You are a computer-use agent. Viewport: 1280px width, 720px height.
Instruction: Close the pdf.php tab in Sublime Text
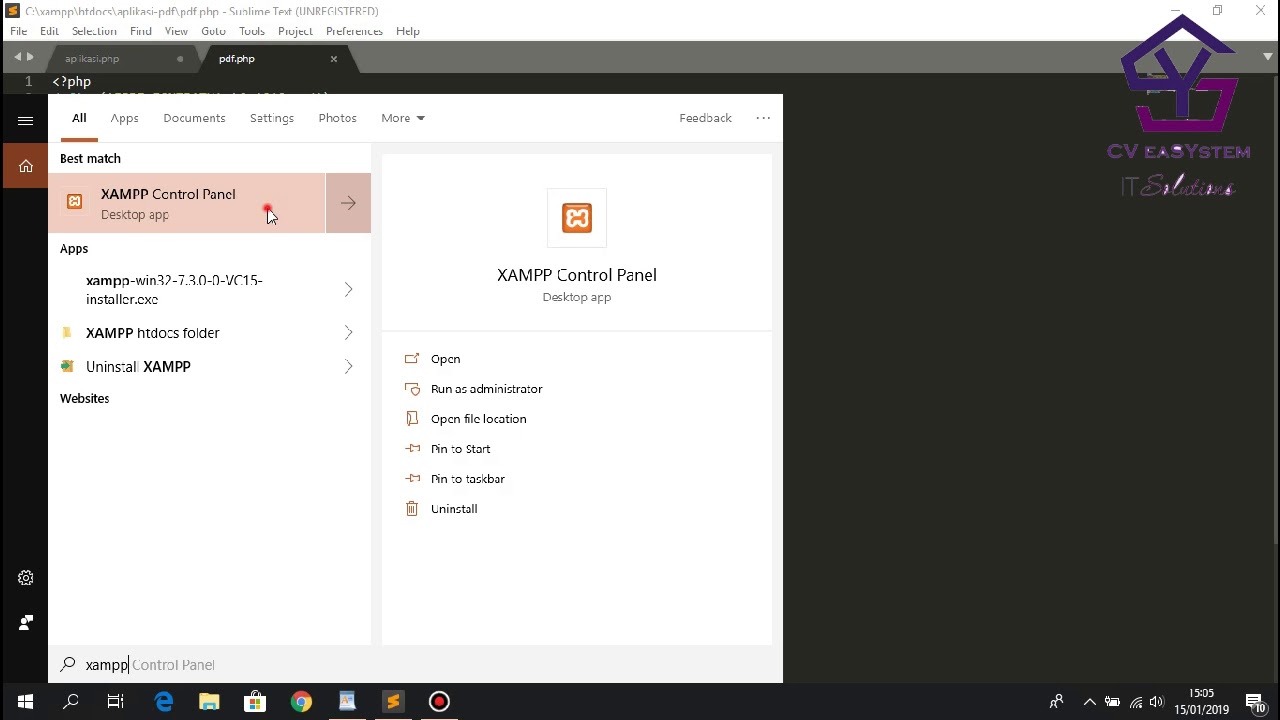(x=334, y=59)
